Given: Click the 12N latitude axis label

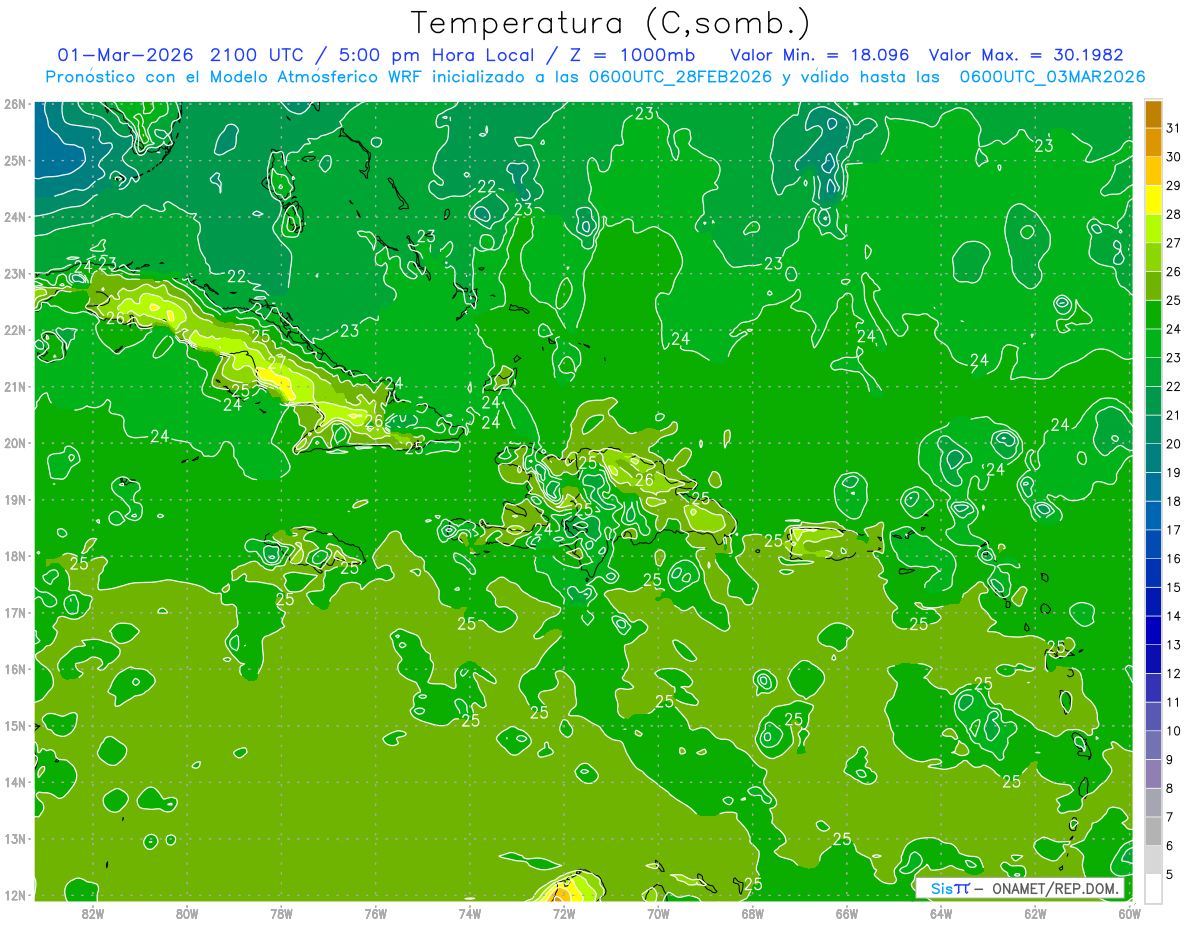Looking at the screenshot, I should [15, 895].
